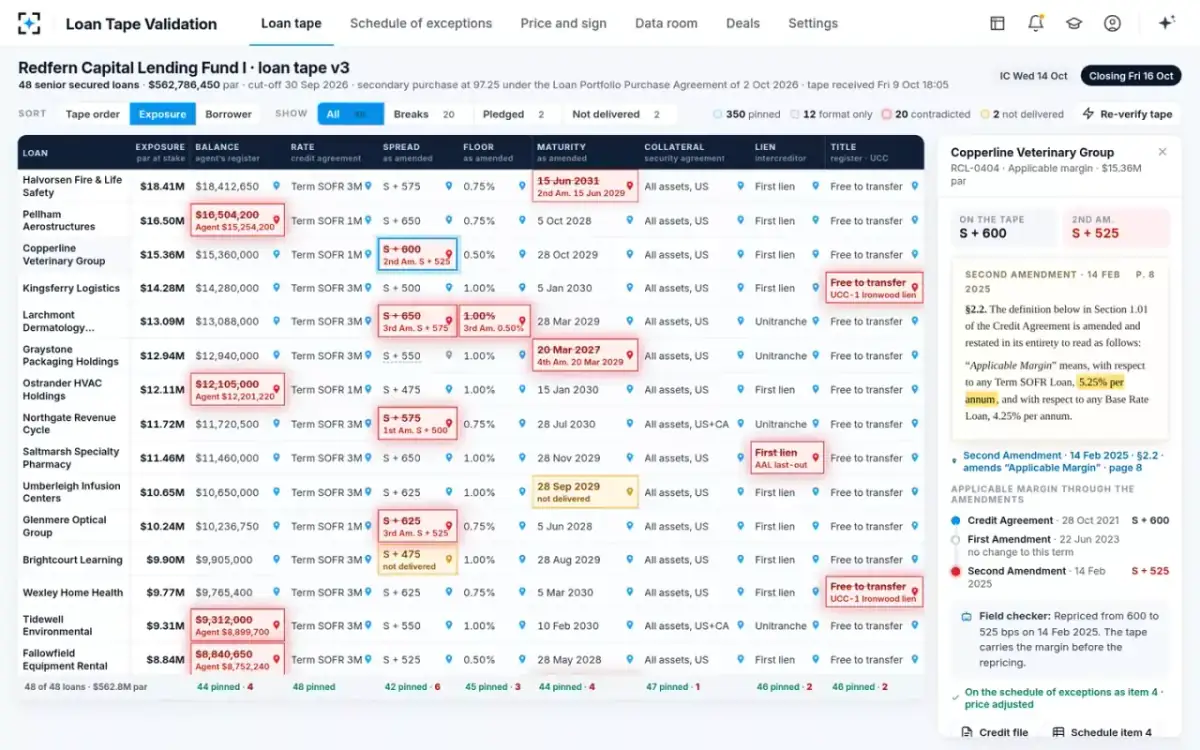This screenshot has width=1200, height=750.
Task: Open Schedule of exceptions tab
Action: [x=421, y=23]
